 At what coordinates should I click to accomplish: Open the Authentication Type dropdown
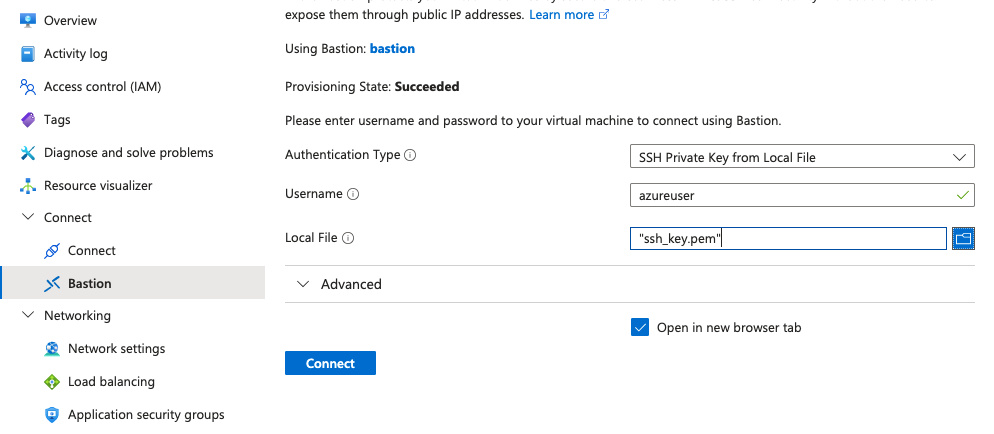pyautogui.click(x=802, y=156)
